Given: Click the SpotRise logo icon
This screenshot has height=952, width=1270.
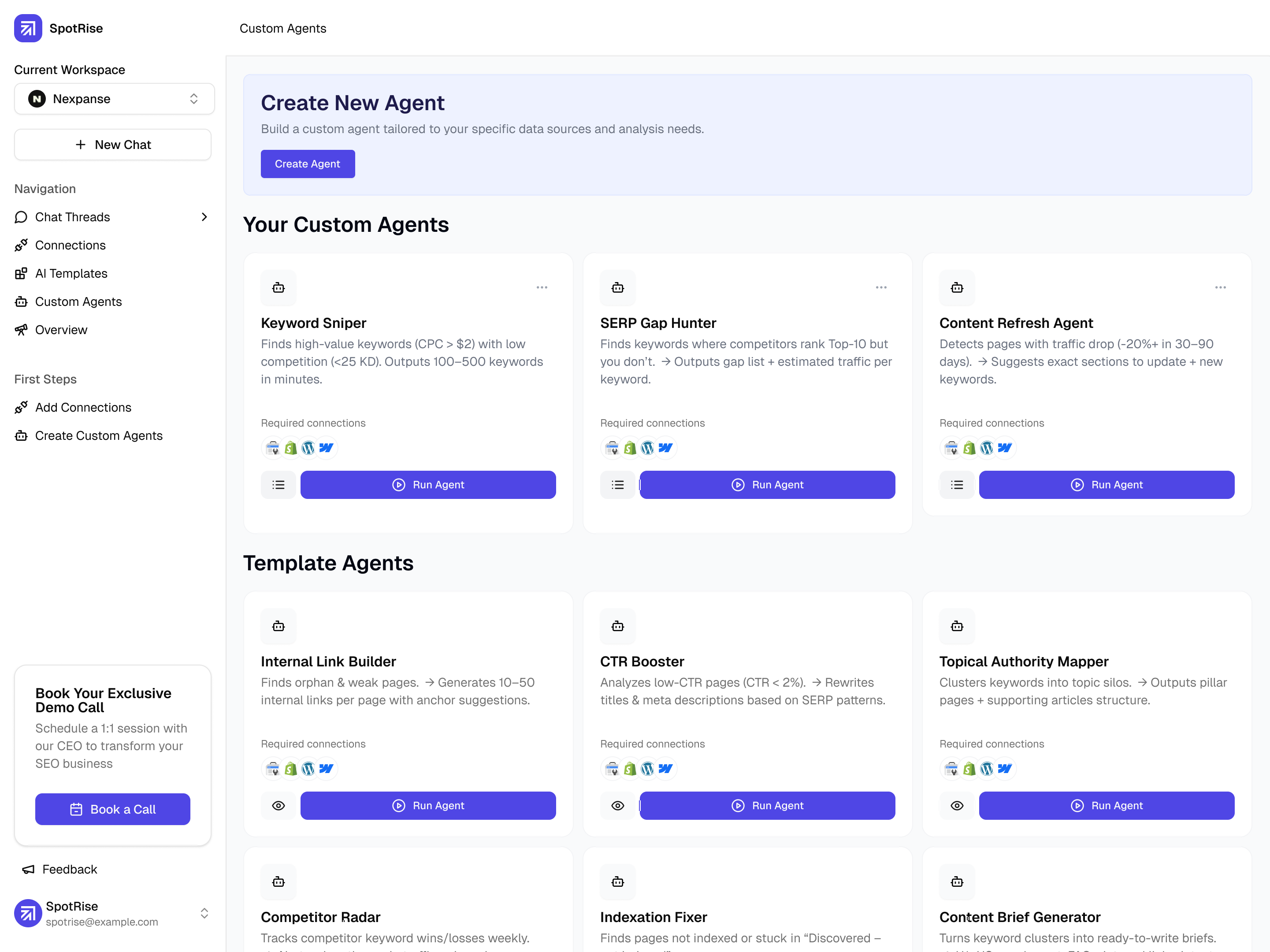Looking at the screenshot, I should (28, 28).
